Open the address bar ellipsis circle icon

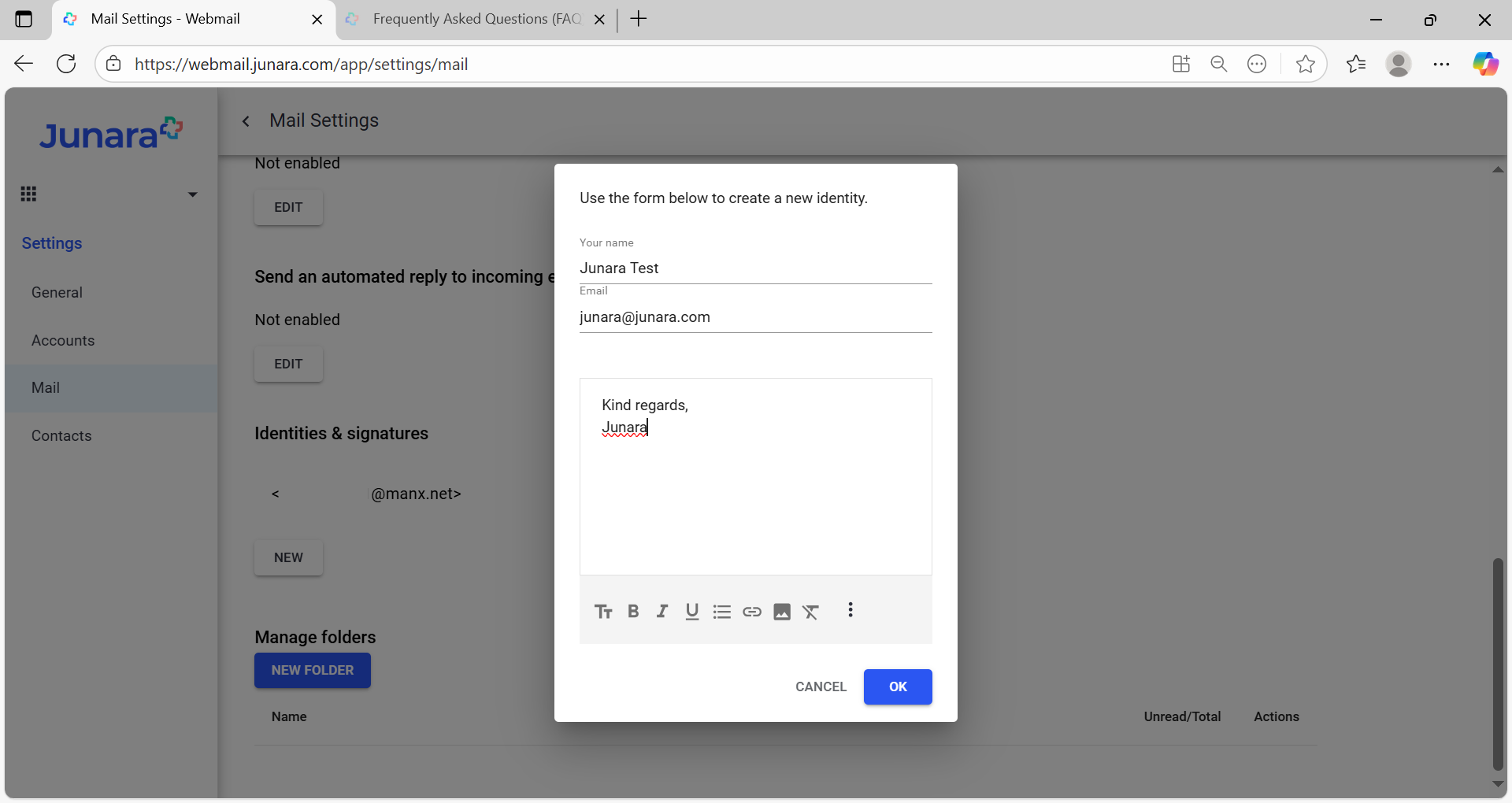coord(1257,64)
